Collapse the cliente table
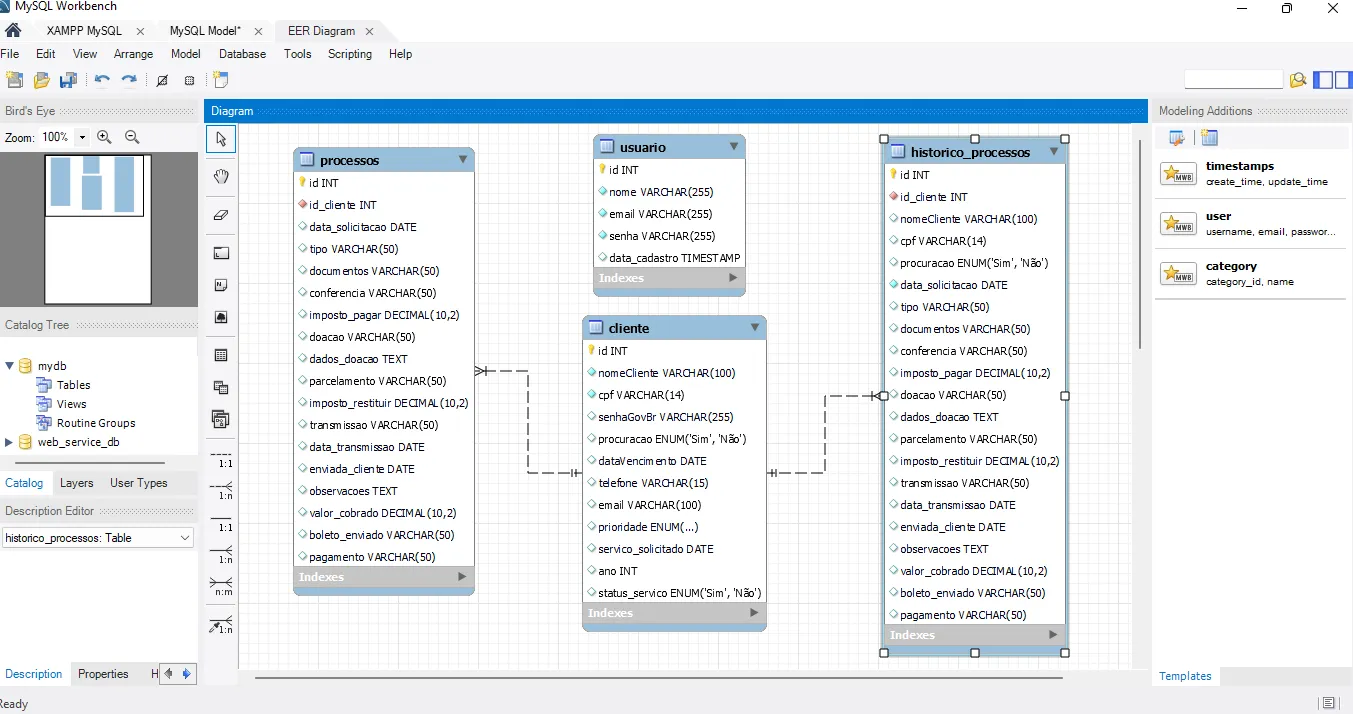Image resolution: width=1353 pixels, height=714 pixels. pos(755,327)
